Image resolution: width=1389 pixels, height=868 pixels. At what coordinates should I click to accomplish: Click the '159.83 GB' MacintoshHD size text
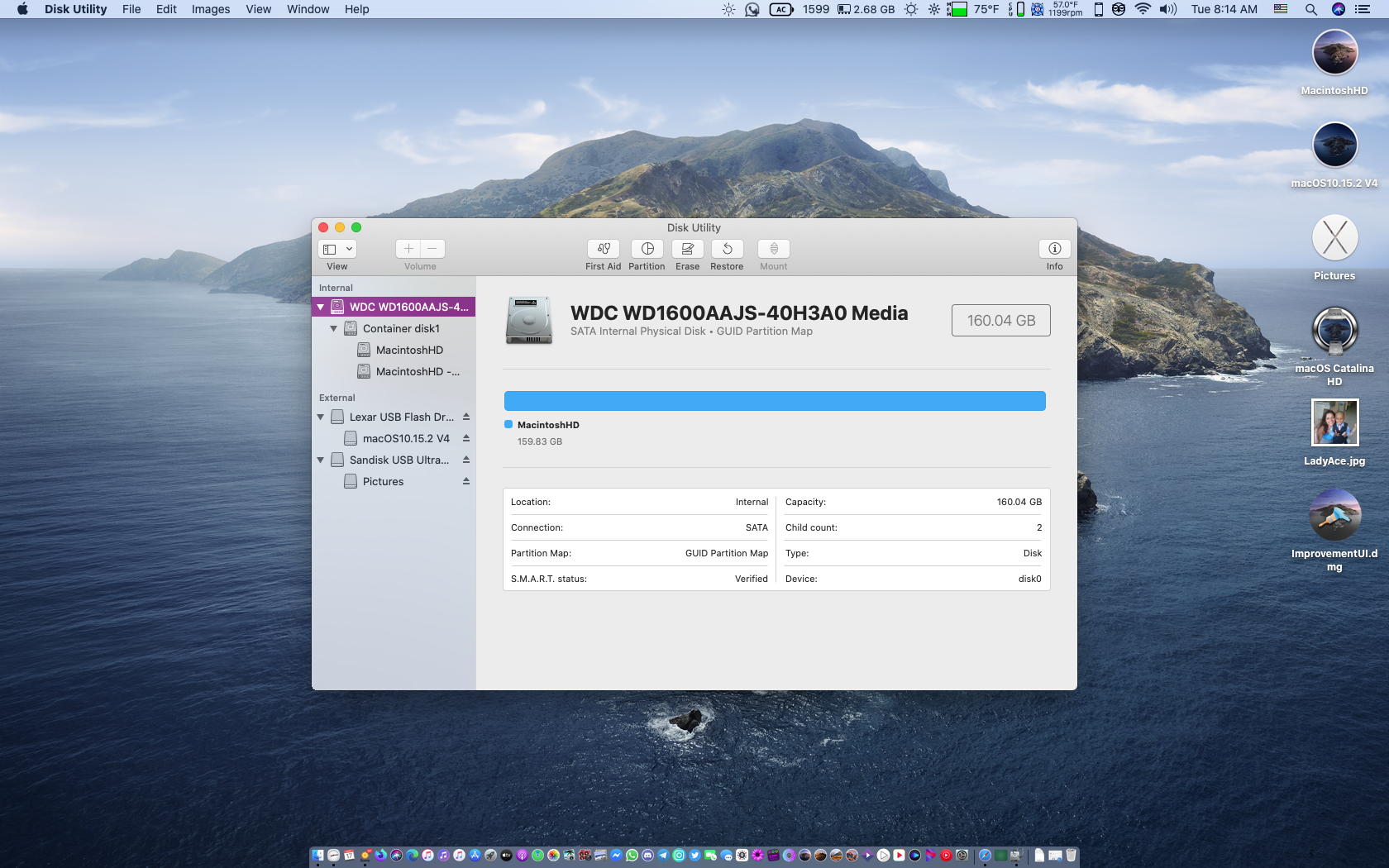tap(540, 441)
